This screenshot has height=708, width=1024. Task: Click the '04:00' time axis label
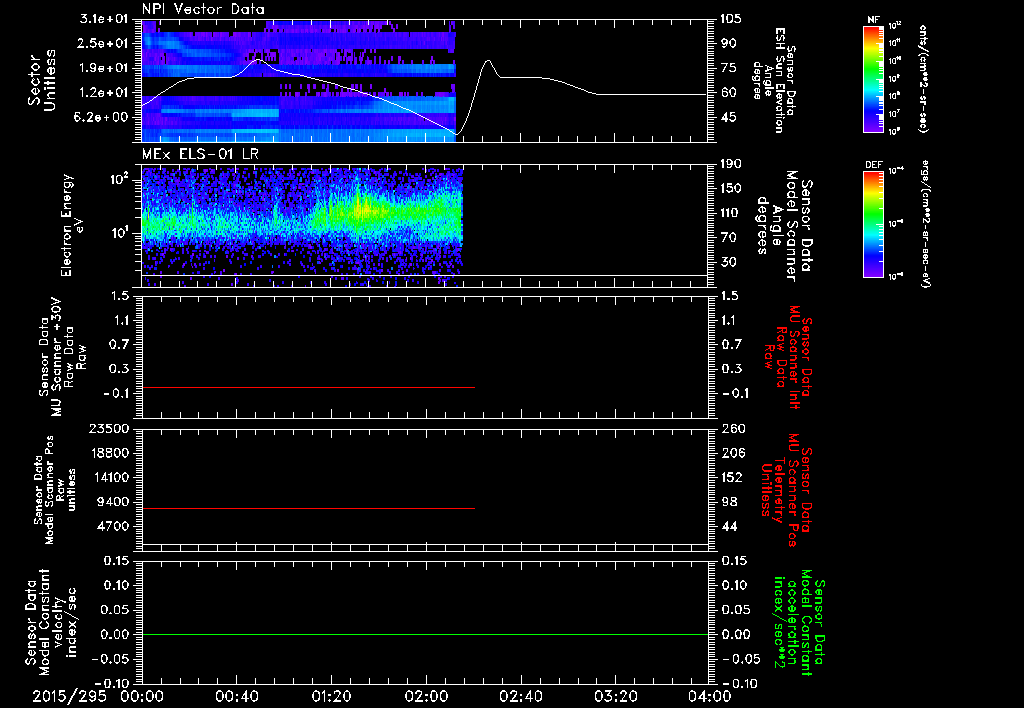pos(710,696)
